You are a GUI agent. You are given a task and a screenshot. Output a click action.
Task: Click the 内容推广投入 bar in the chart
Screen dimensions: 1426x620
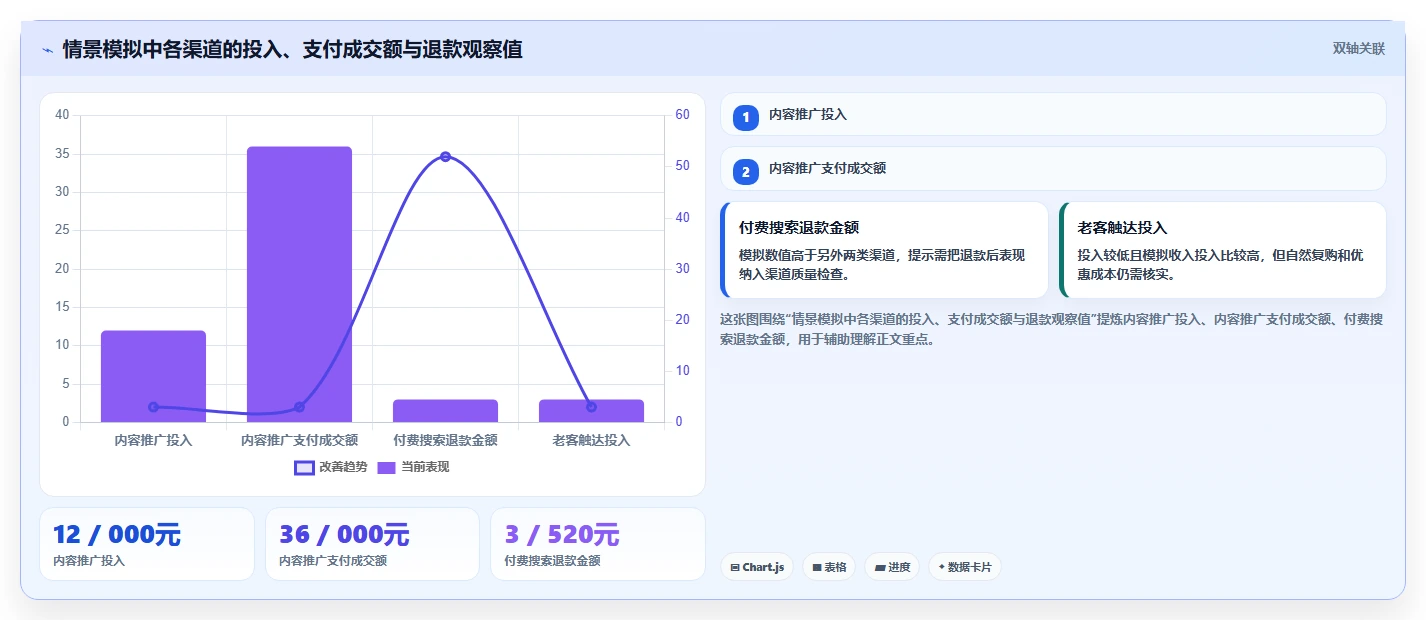[x=153, y=376]
